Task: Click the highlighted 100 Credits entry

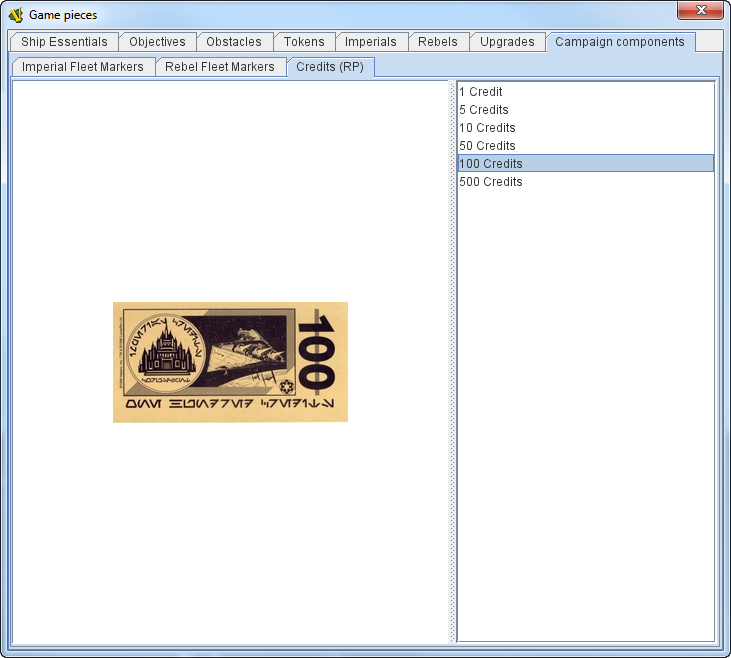Action: click(491, 164)
